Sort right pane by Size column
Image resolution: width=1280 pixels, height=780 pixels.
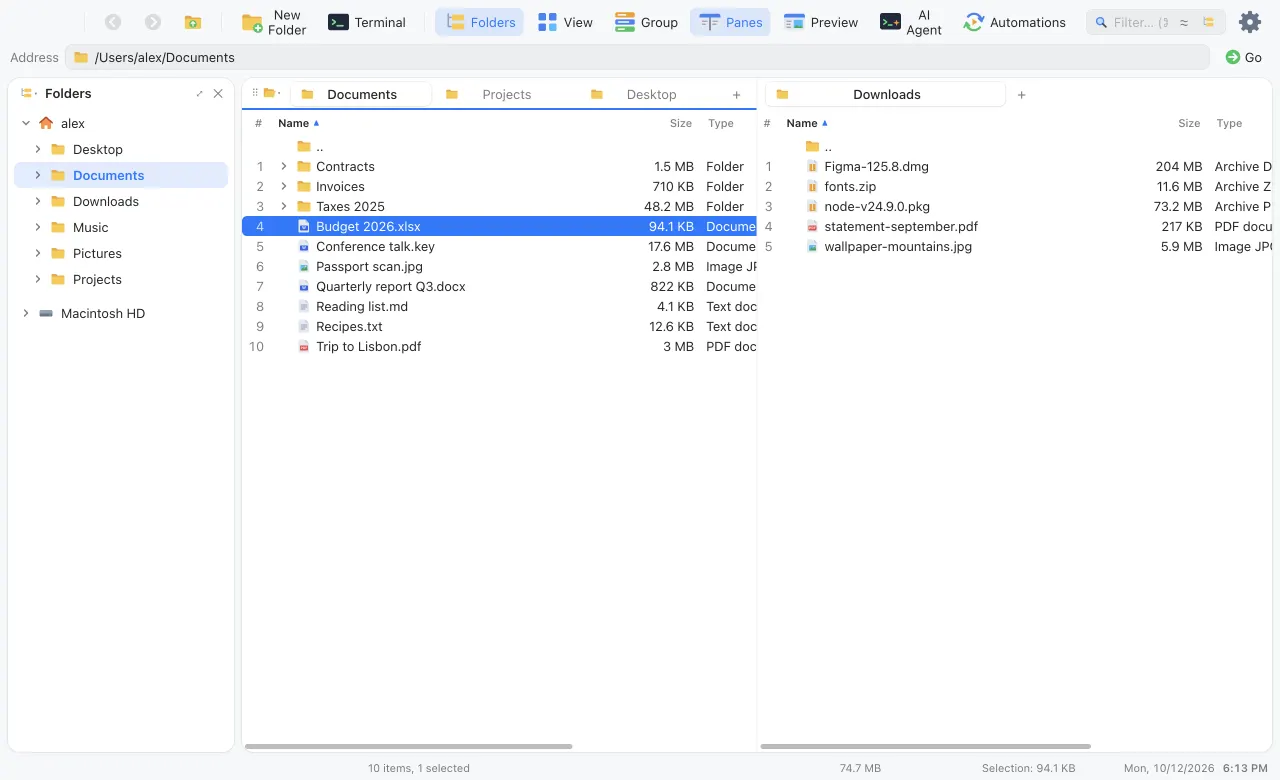(1189, 123)
